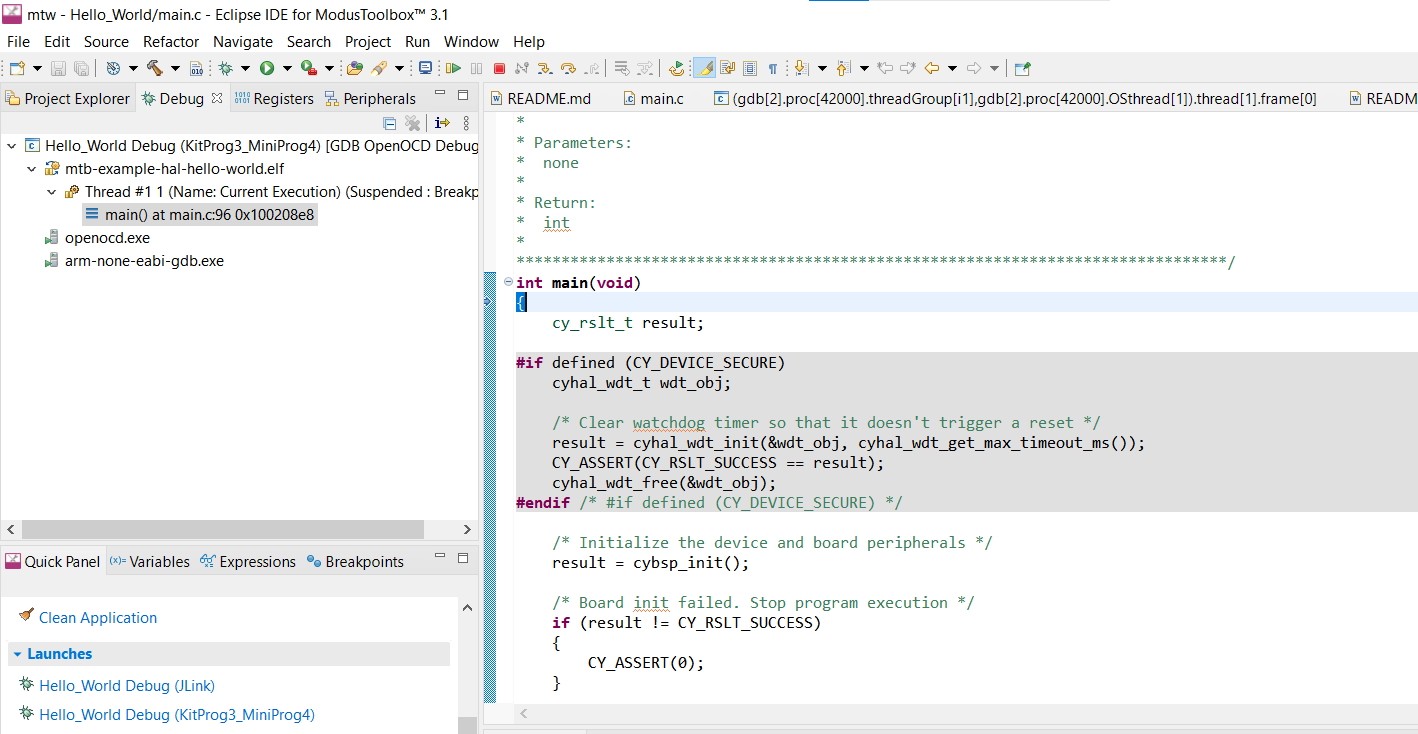Click the green Run button icon

pyautogui.click(x=267, y=68)
